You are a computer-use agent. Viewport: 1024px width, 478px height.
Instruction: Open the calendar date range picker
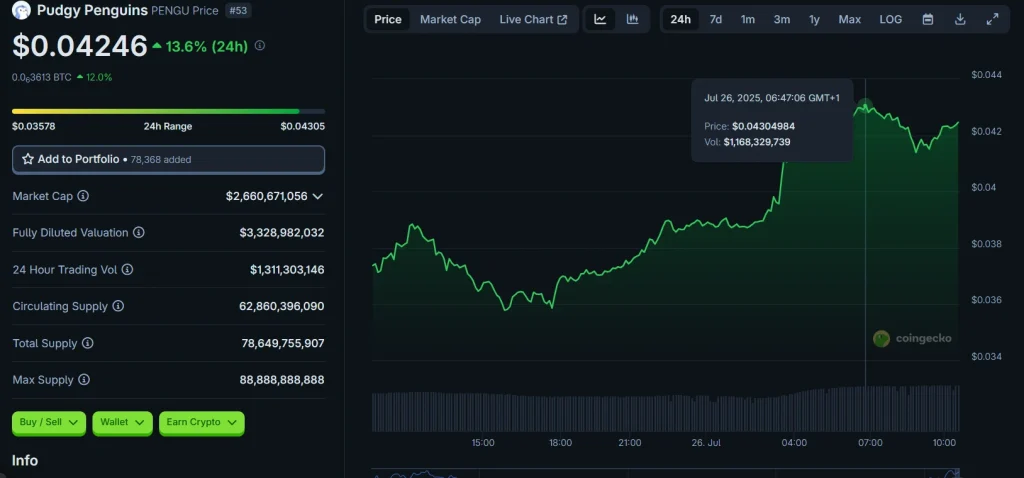pyautogui.click(x=927, y=20)
